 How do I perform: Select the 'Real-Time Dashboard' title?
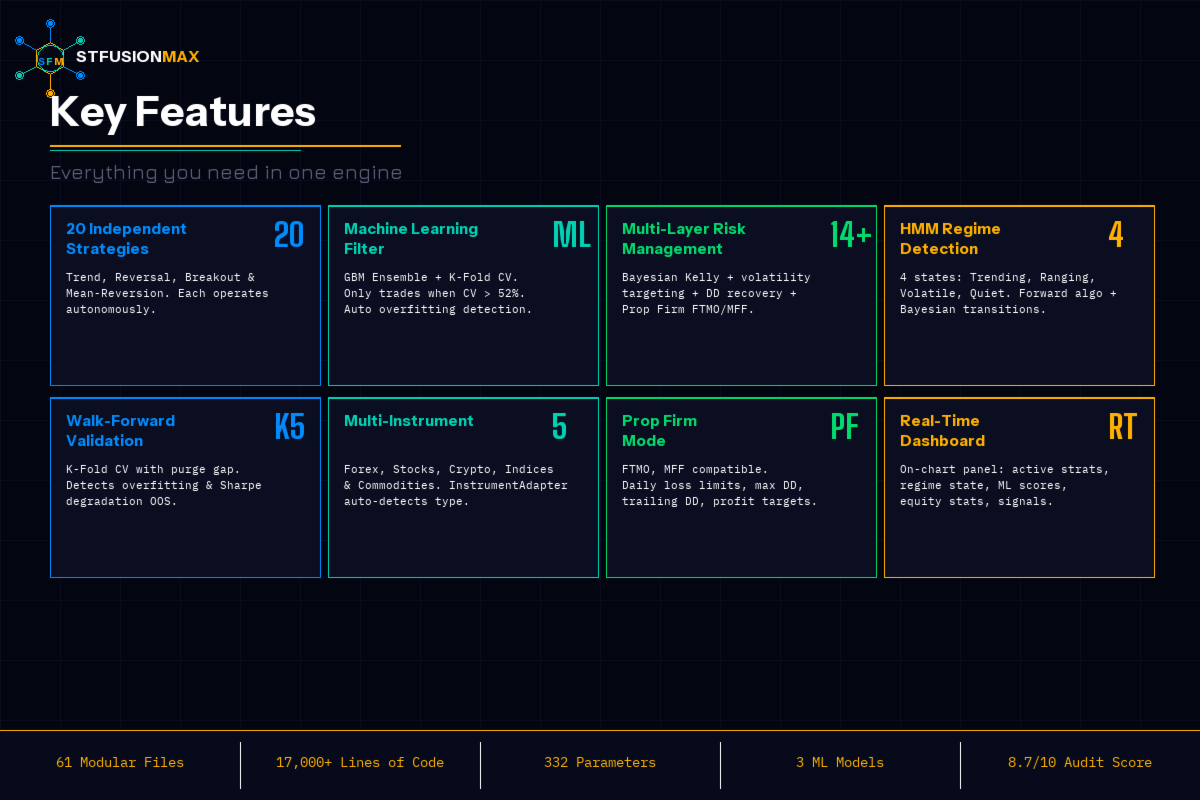click(942, 431)
